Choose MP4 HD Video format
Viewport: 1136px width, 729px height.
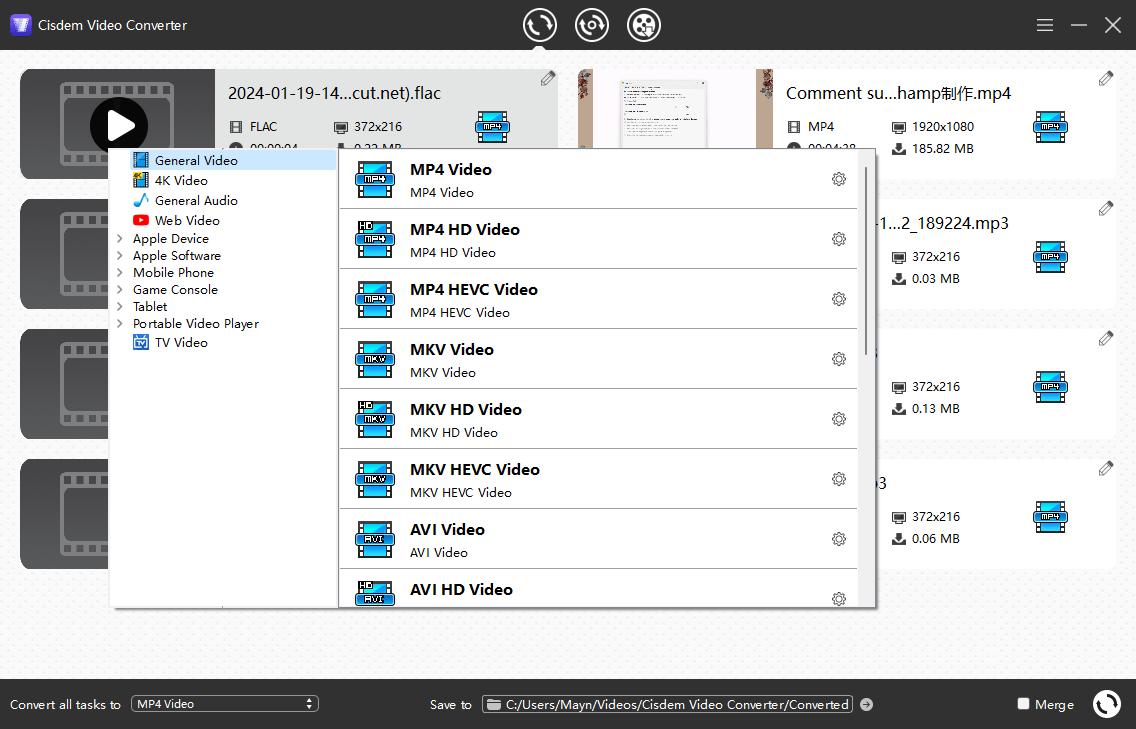coord(598,239)
